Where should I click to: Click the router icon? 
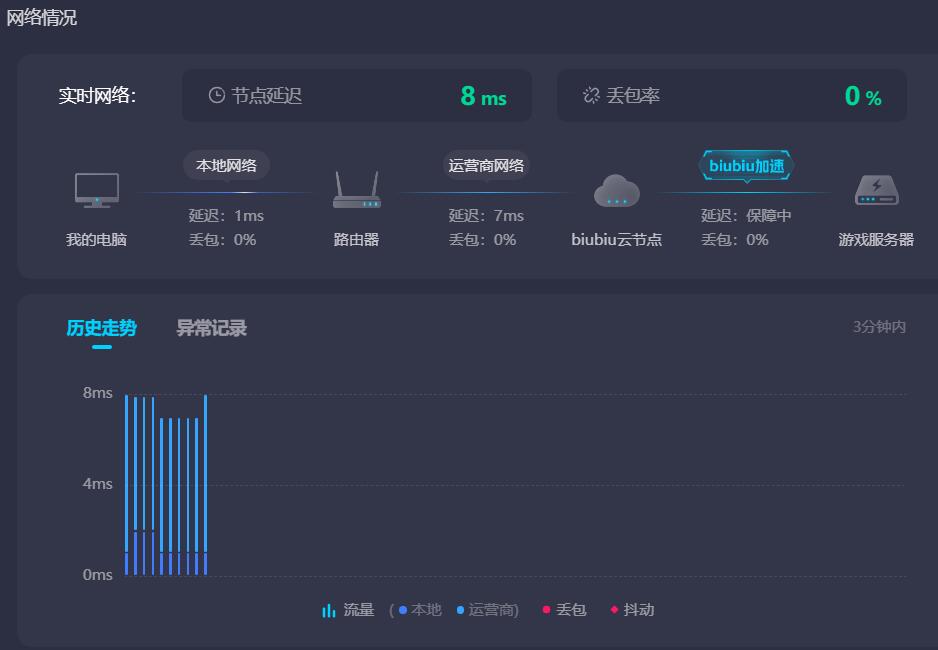356,190
